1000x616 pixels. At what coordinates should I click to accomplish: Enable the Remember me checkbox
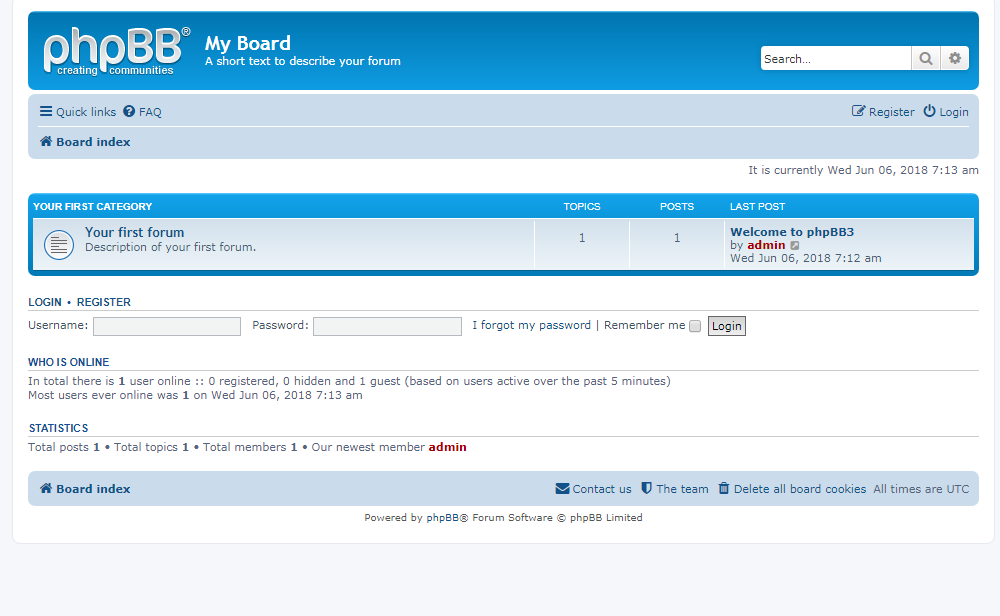[694, 326]
